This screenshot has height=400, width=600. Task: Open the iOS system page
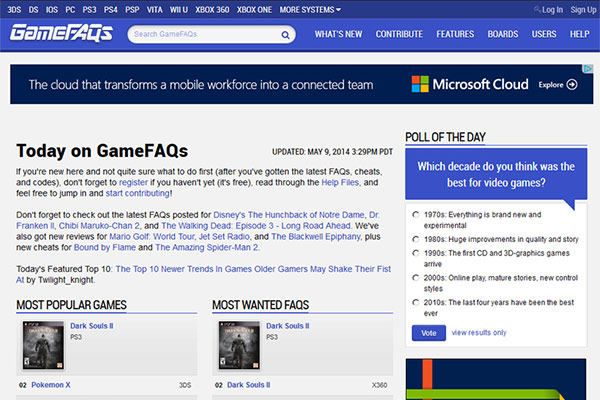point(52,10)
